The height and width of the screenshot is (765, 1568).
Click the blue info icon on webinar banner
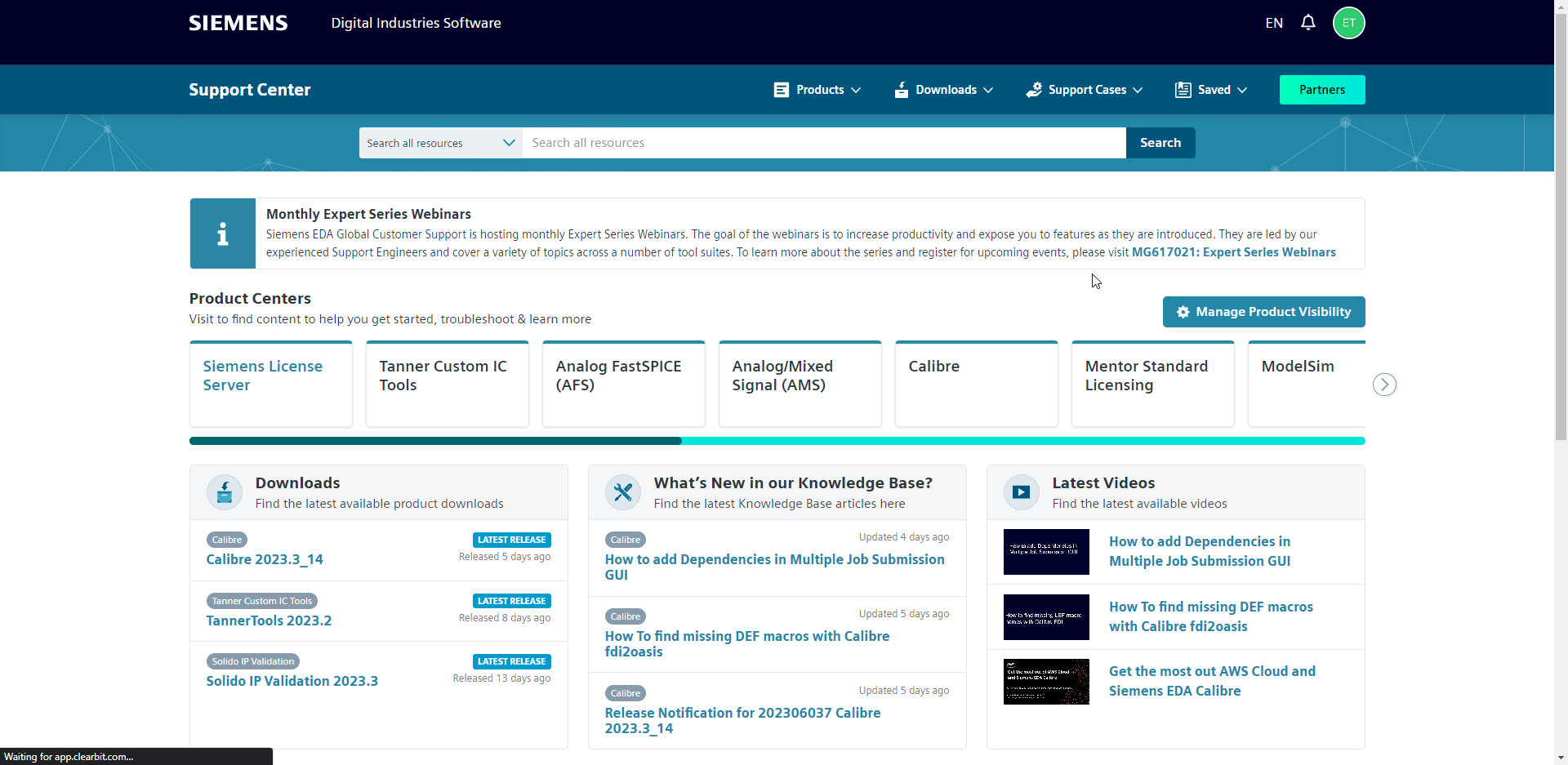(223, 234)
